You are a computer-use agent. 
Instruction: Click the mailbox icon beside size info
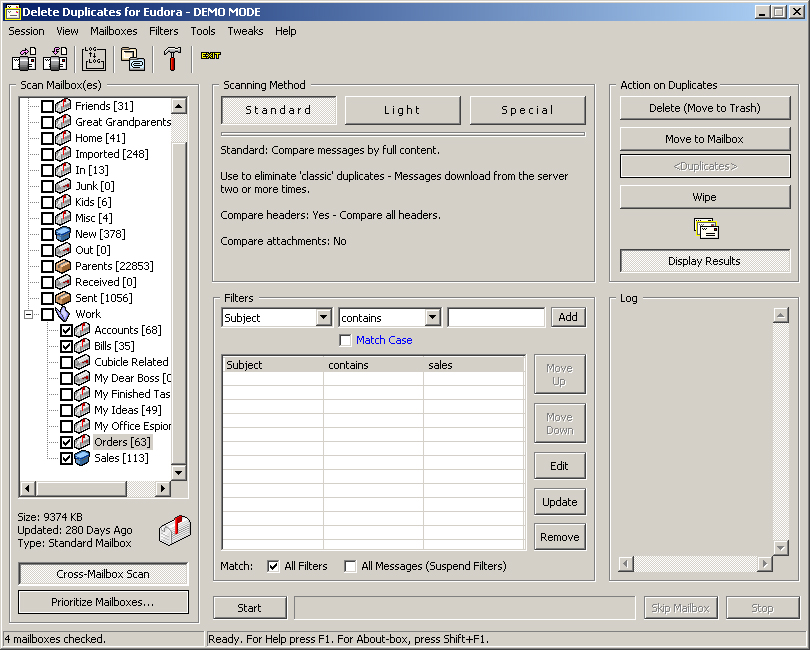pyautogui.click(x=174, y=531)
